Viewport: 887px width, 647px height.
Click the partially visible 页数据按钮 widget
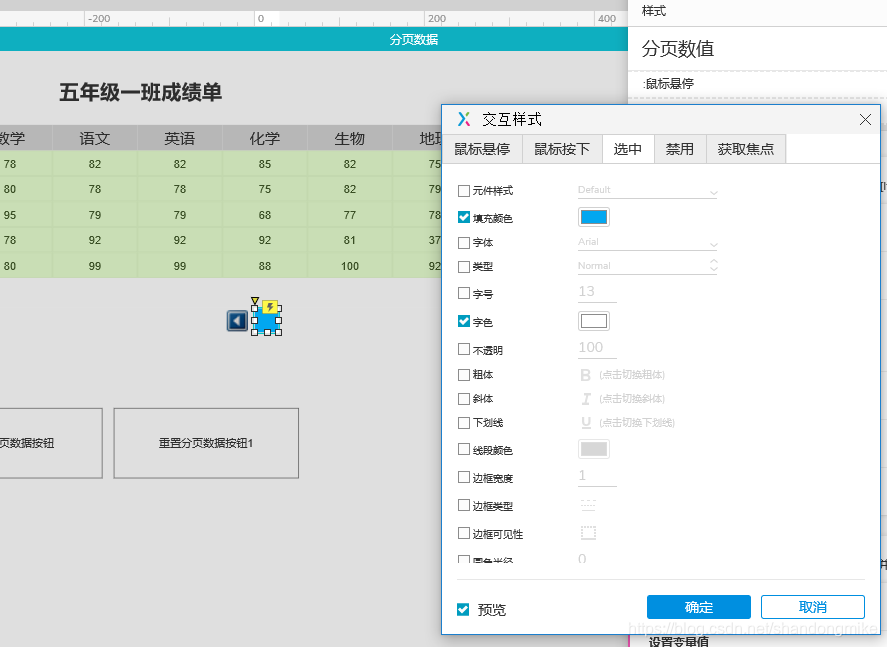tap(51, 443)
